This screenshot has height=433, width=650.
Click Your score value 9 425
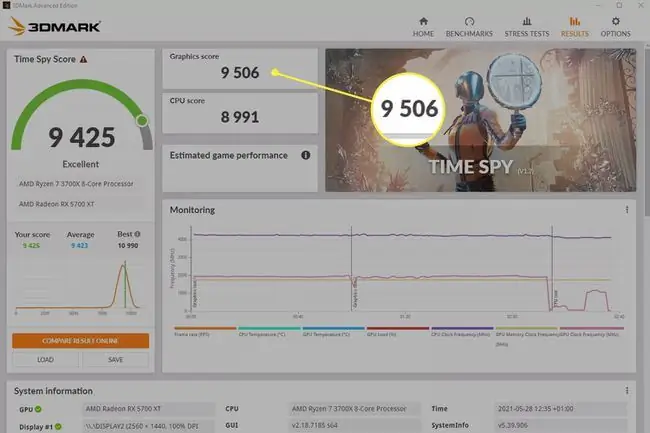click(x=31, y=245)
